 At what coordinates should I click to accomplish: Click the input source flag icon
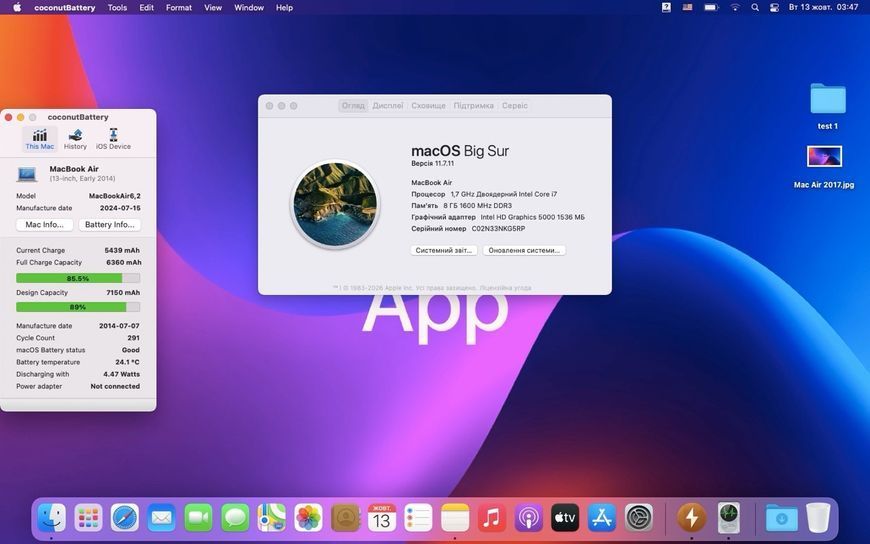coord(687,8)
